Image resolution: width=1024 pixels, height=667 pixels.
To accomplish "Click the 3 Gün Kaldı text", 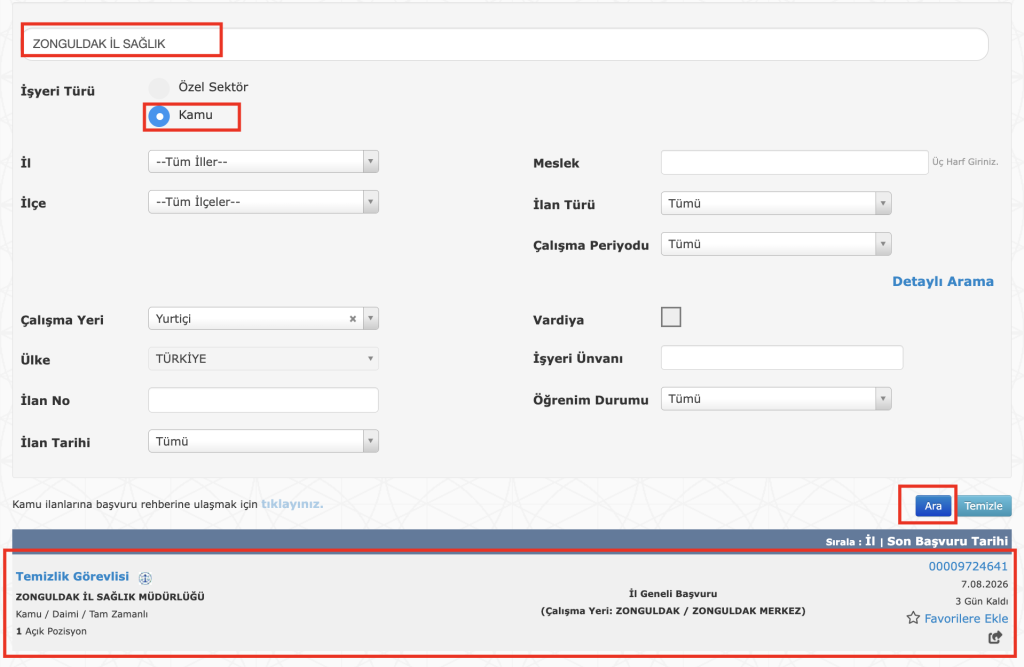I will point(982,601).
